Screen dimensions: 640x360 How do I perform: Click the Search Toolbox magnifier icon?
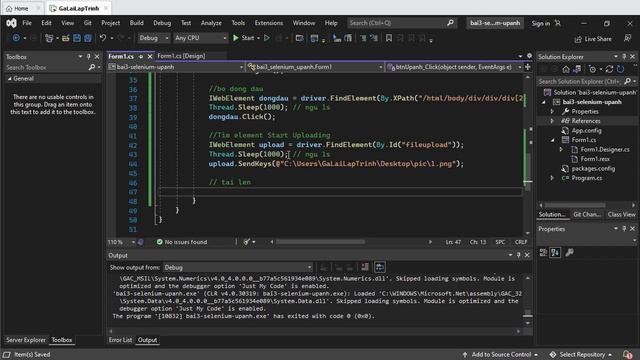tap(92, 67)
